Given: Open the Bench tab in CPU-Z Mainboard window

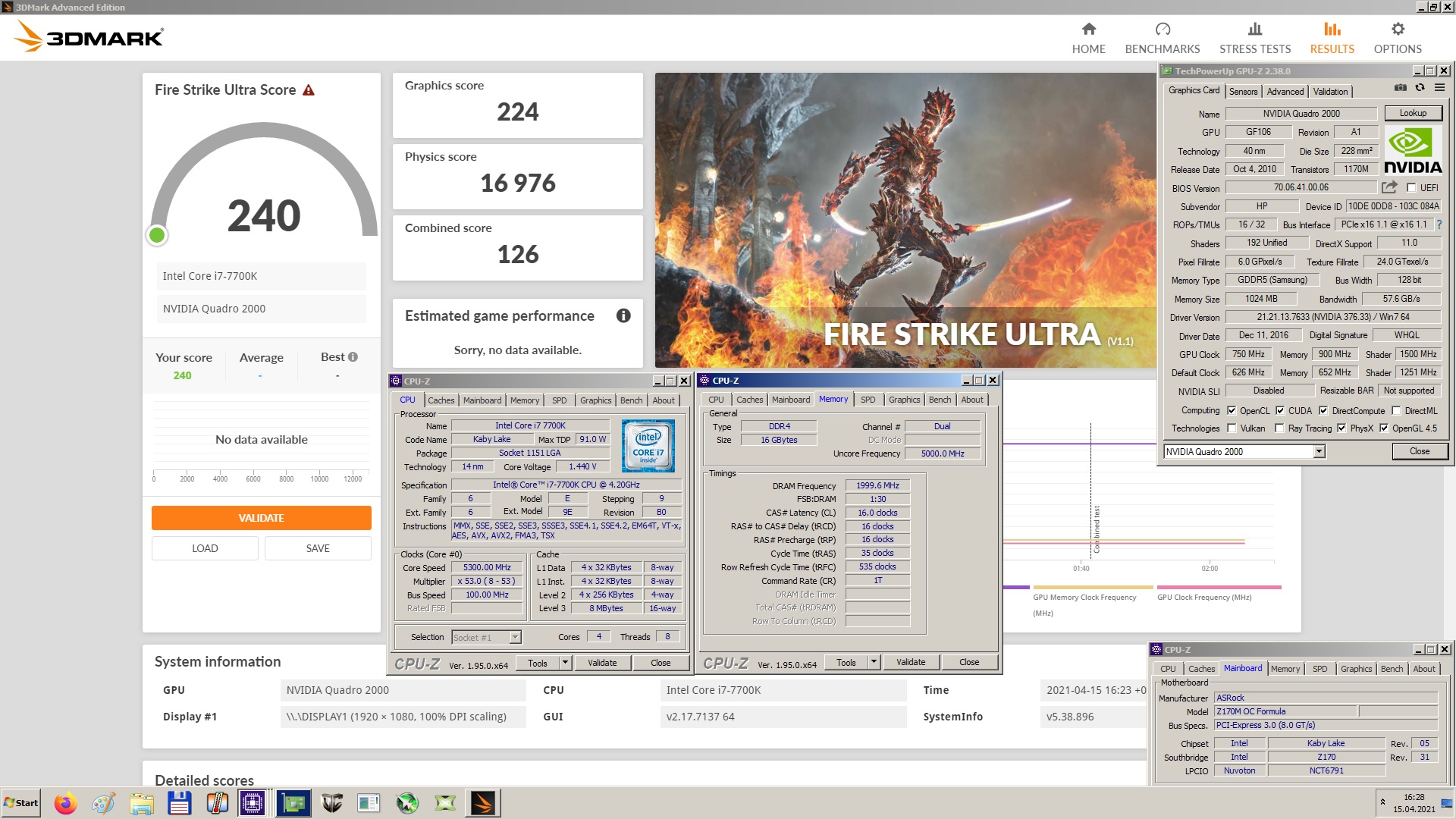Looking at the screenshot, I should pyautogui.click(x=1392, y=669).
